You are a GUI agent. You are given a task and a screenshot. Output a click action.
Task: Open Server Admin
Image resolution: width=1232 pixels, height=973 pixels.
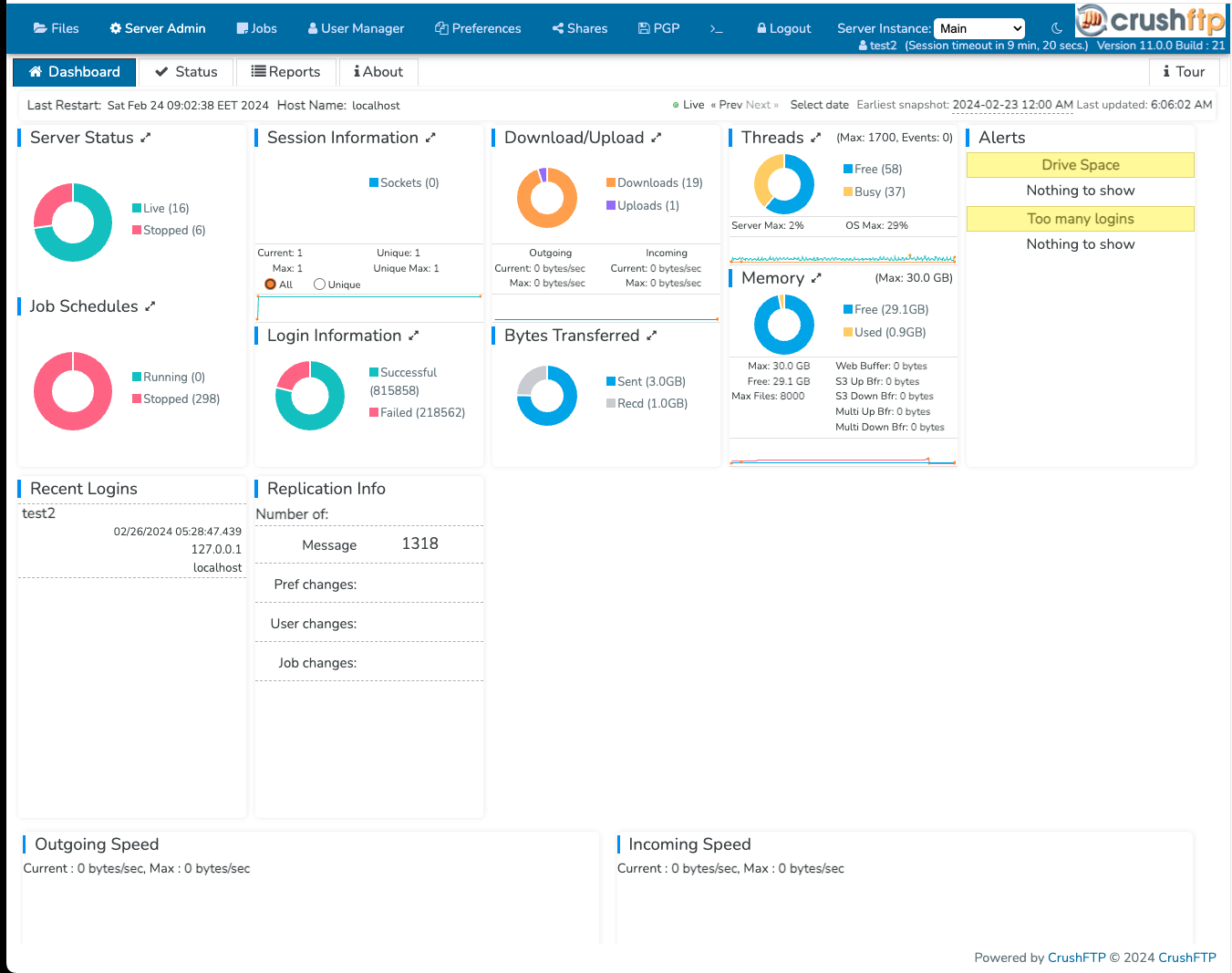158,28
